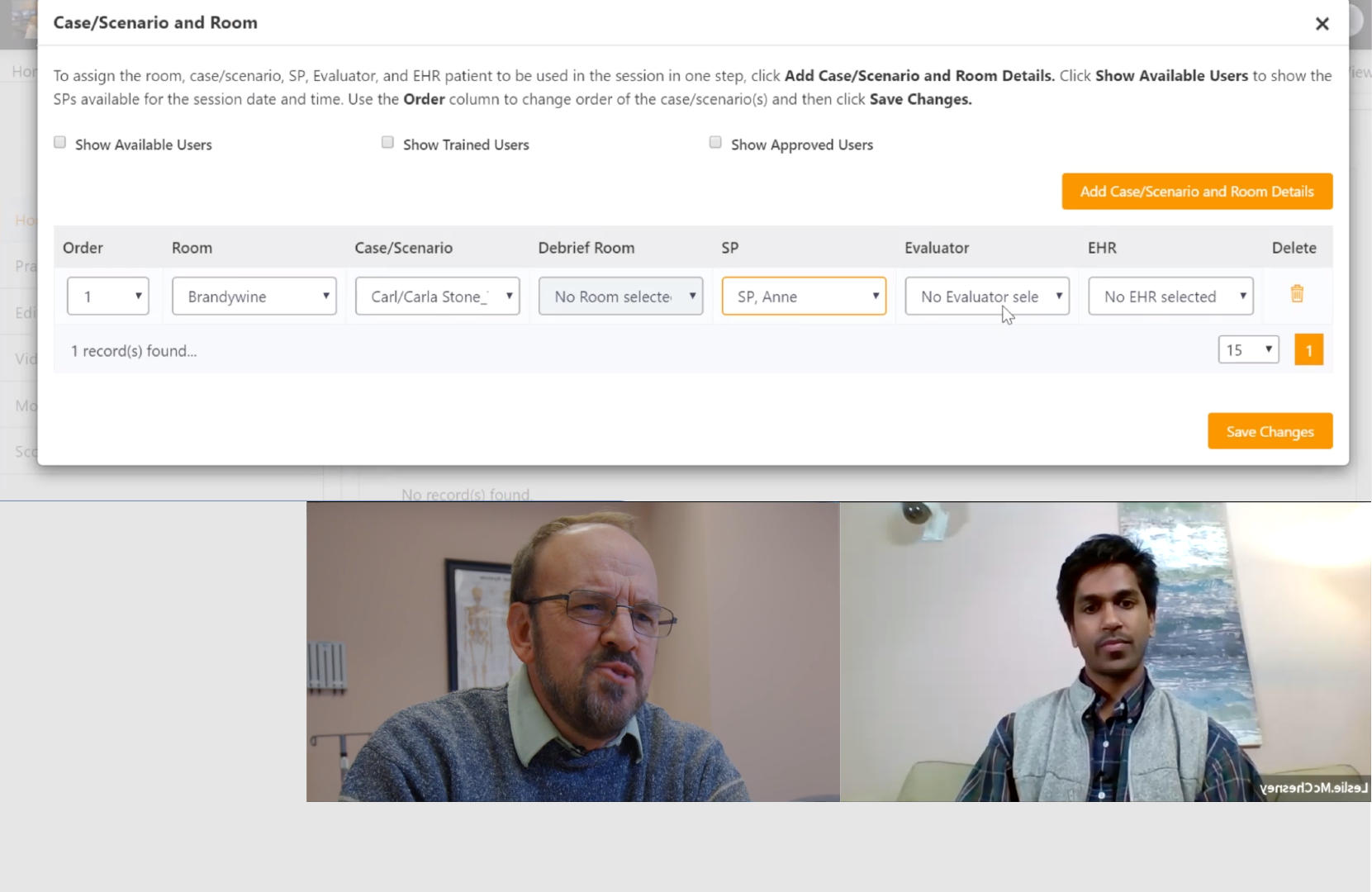The width and height of the screenshot is (1372, 892).
Task: Check the Show Trained Users option
Action: (x=387, y=143)
